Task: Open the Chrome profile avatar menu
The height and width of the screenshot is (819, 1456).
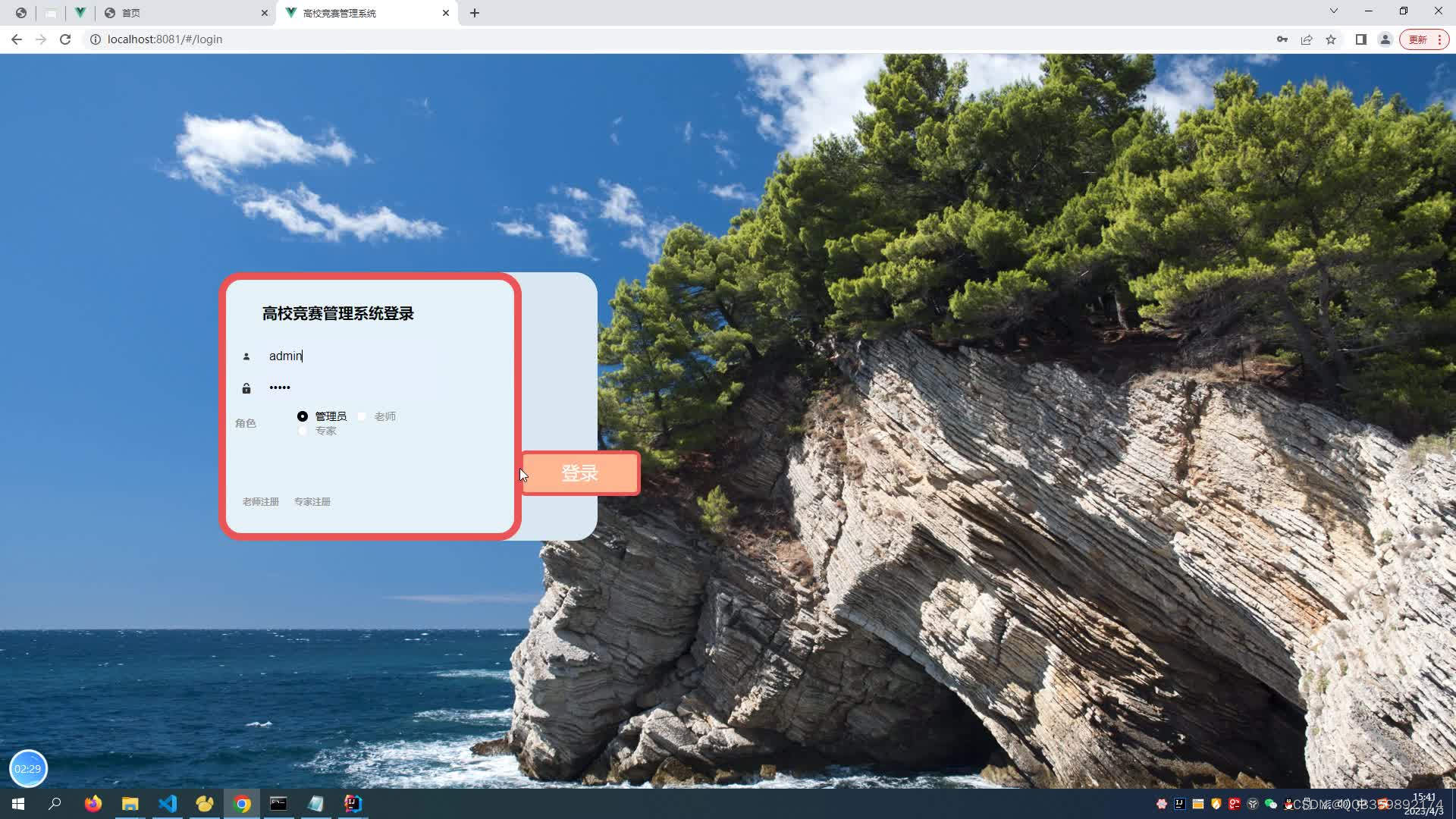Action: [x=1385, y=39]
